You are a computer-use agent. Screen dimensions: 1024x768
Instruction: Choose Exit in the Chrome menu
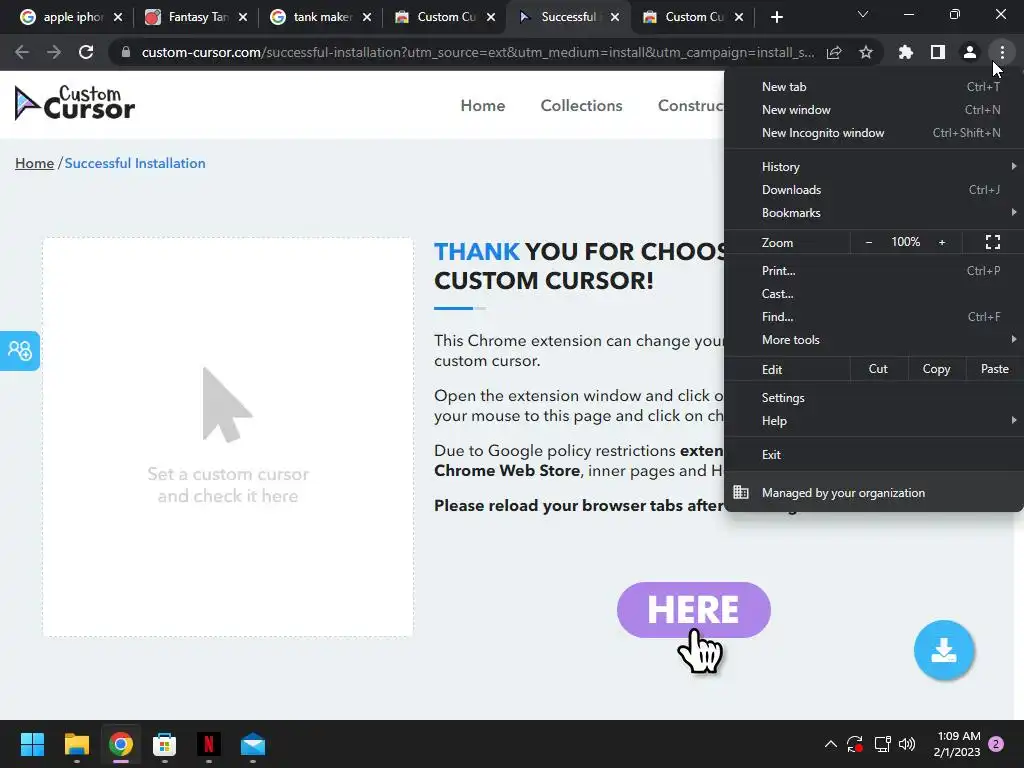tap(874, 455)
